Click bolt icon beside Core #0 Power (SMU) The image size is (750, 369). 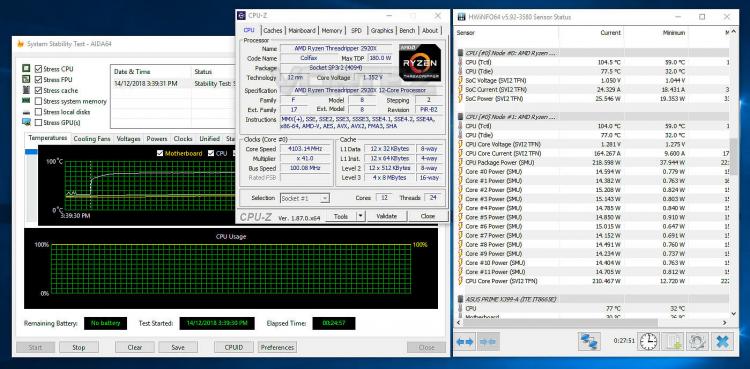(461, 171)
